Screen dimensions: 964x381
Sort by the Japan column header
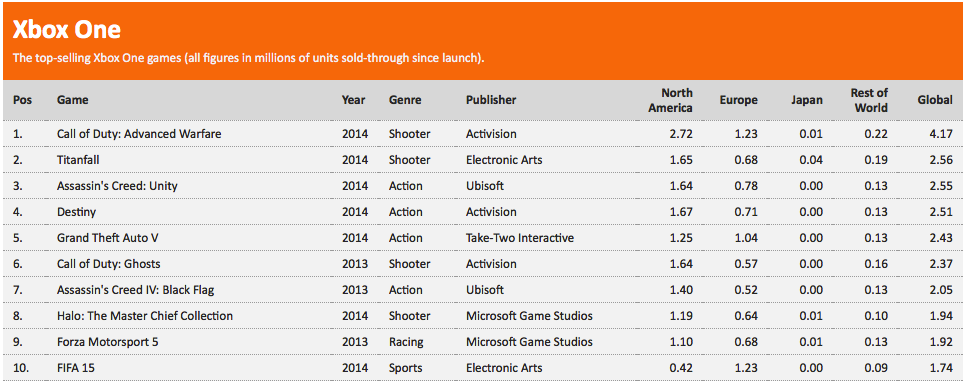(807, 100)
